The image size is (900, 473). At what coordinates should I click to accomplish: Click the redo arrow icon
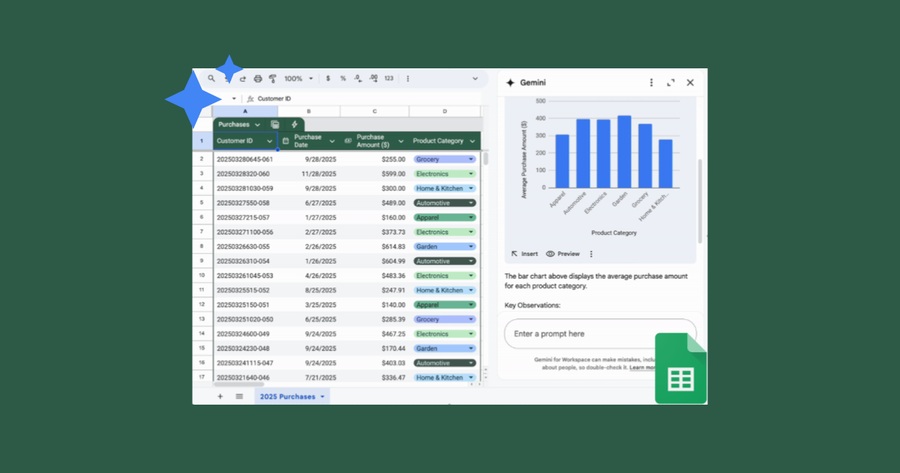[x=243, y=79]
